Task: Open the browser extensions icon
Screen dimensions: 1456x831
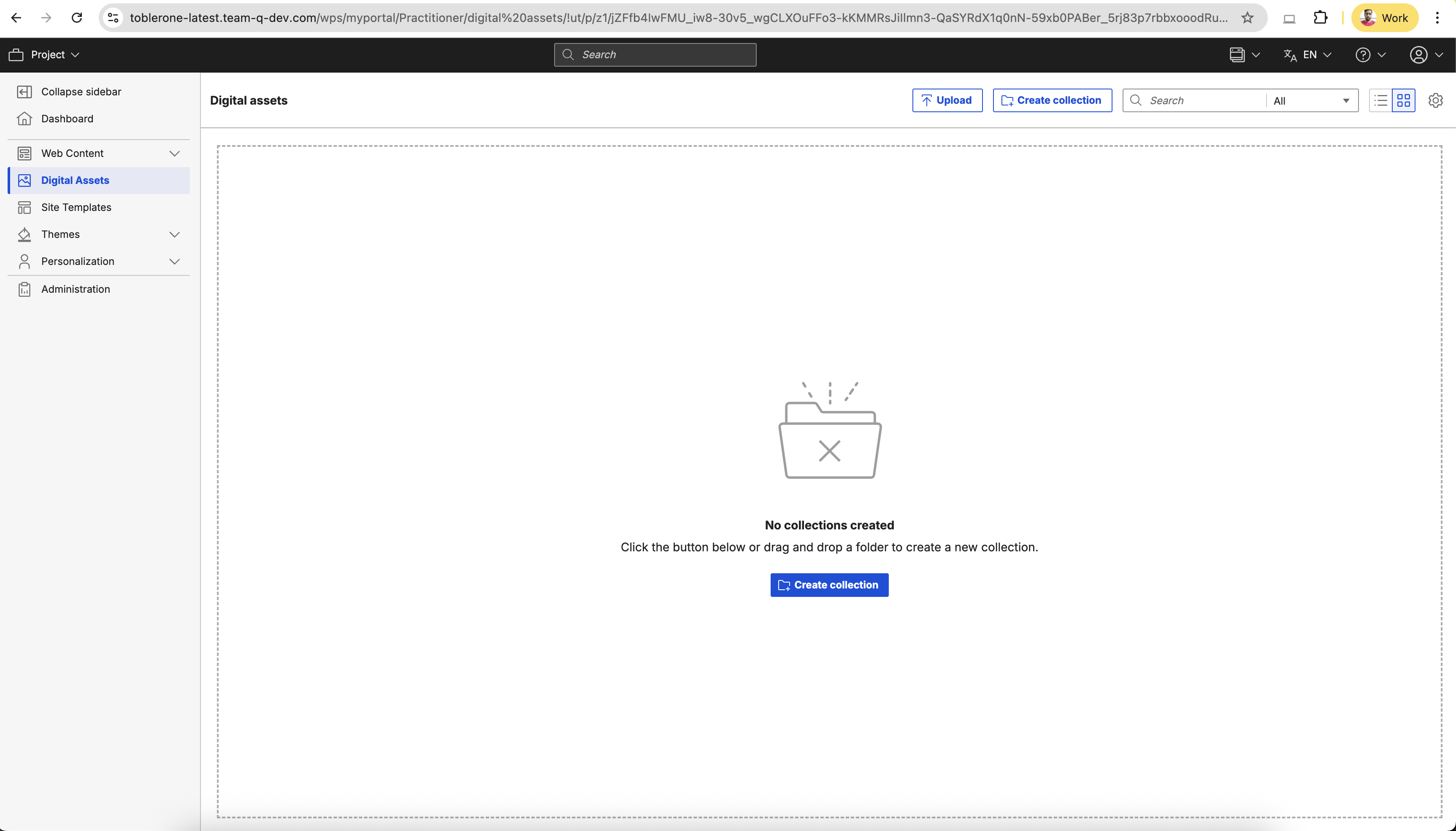Action: (1320, 17)
